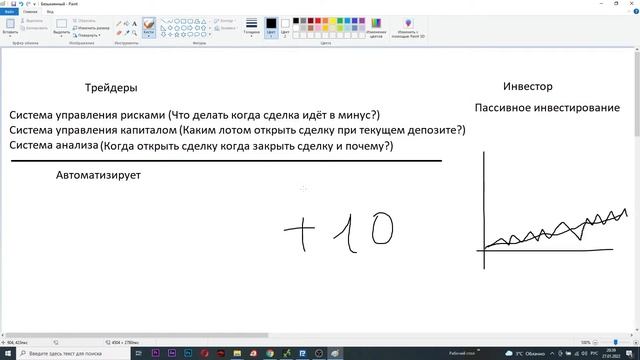
Task: Click the horizontal scrollbar thumb
Action: pyautogui.click(x=137, y=335)
